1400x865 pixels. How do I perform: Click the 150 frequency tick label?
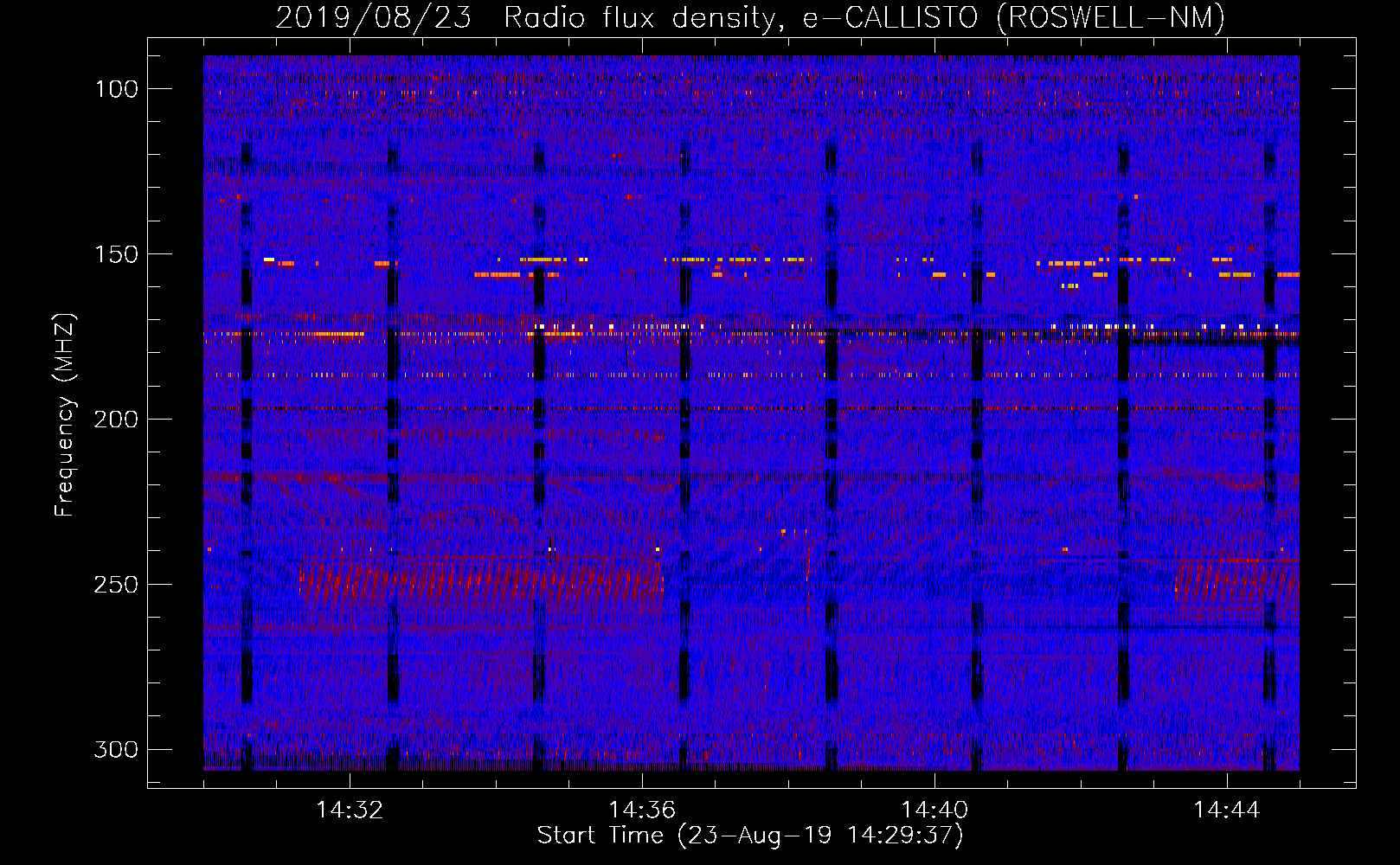tap(116, 254)
